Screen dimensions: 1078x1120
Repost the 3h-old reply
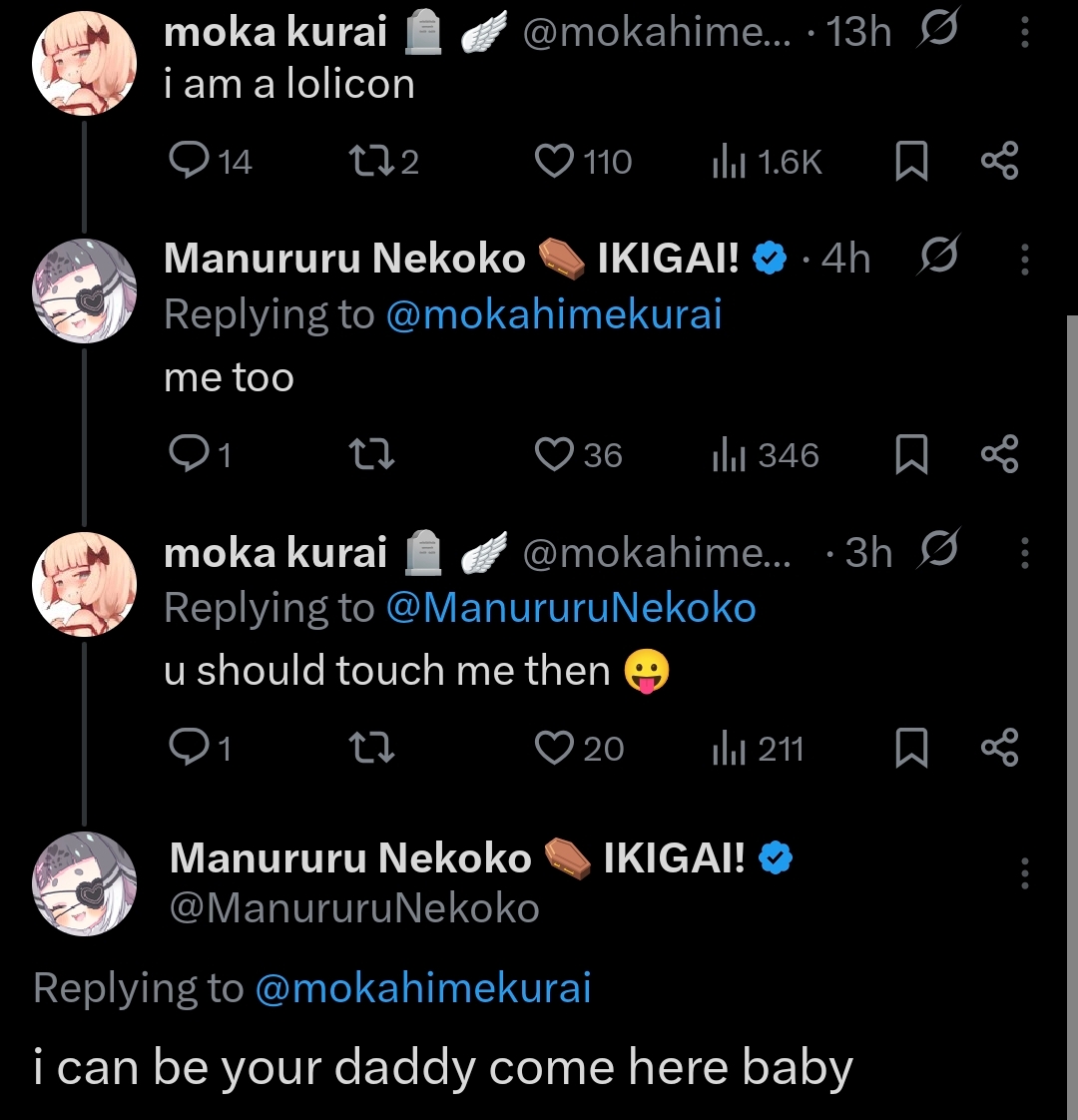coord(373,749)
